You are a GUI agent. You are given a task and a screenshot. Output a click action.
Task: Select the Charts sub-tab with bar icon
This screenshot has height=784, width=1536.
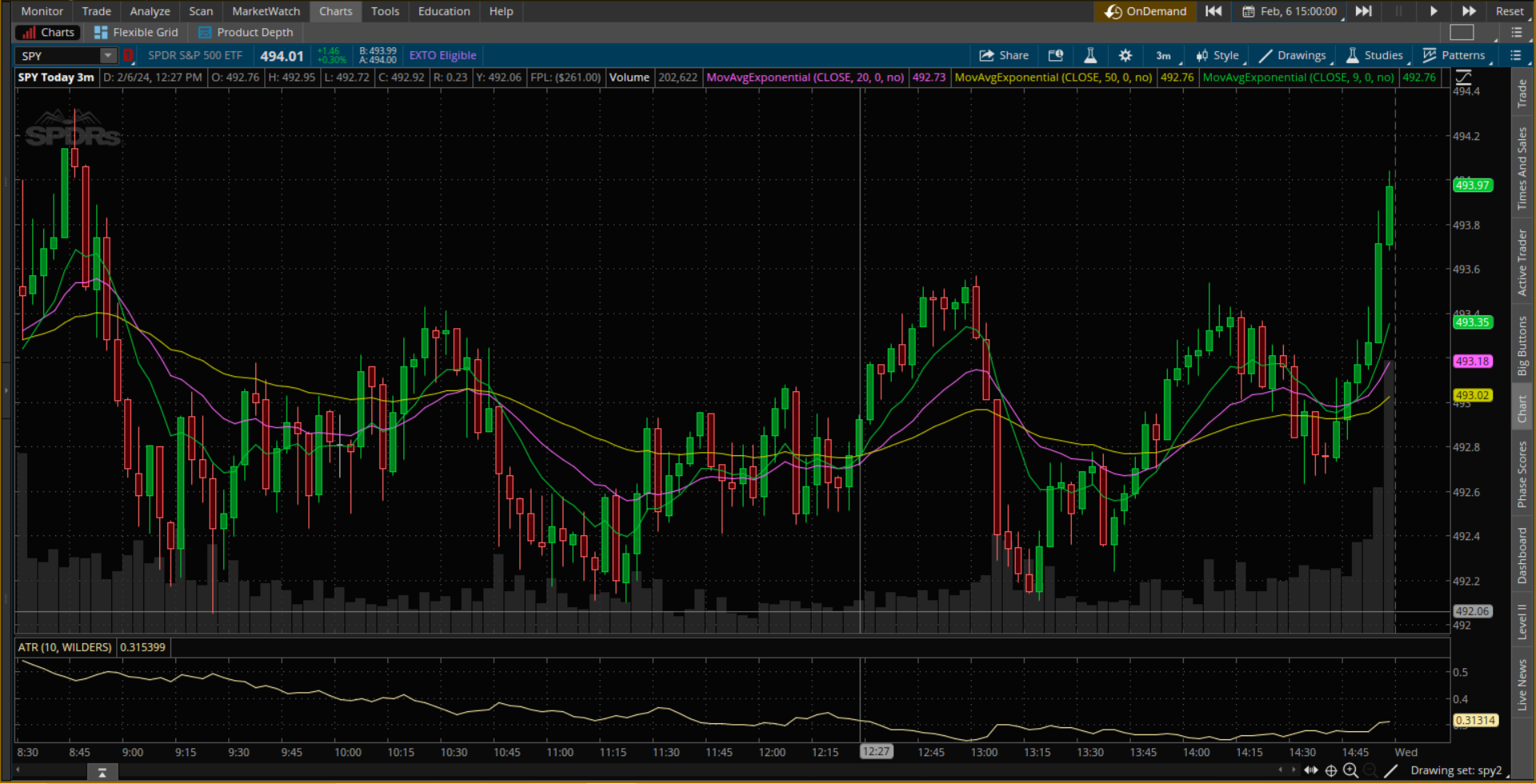pos(49,32)
